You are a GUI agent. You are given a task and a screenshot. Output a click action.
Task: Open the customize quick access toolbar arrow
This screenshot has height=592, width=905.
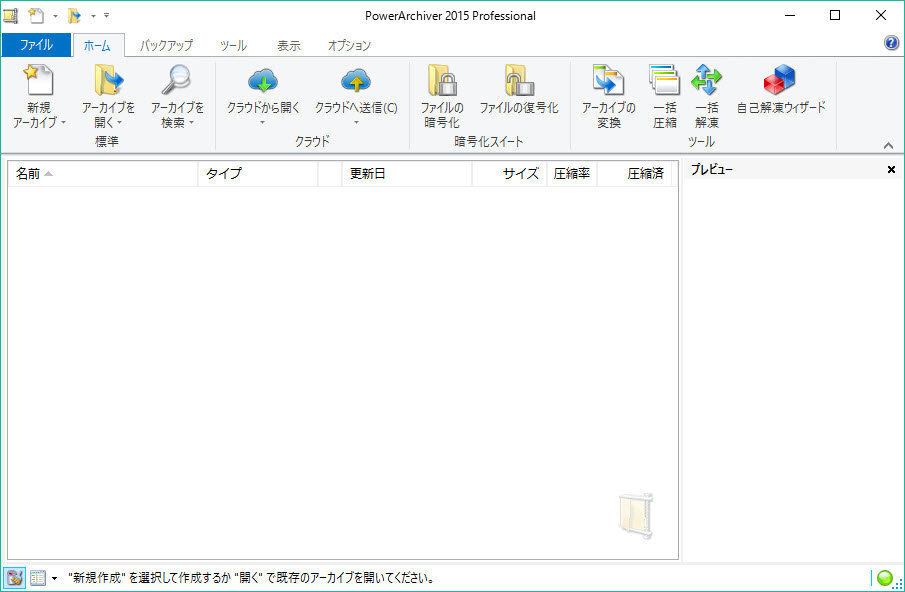point(106,16)
